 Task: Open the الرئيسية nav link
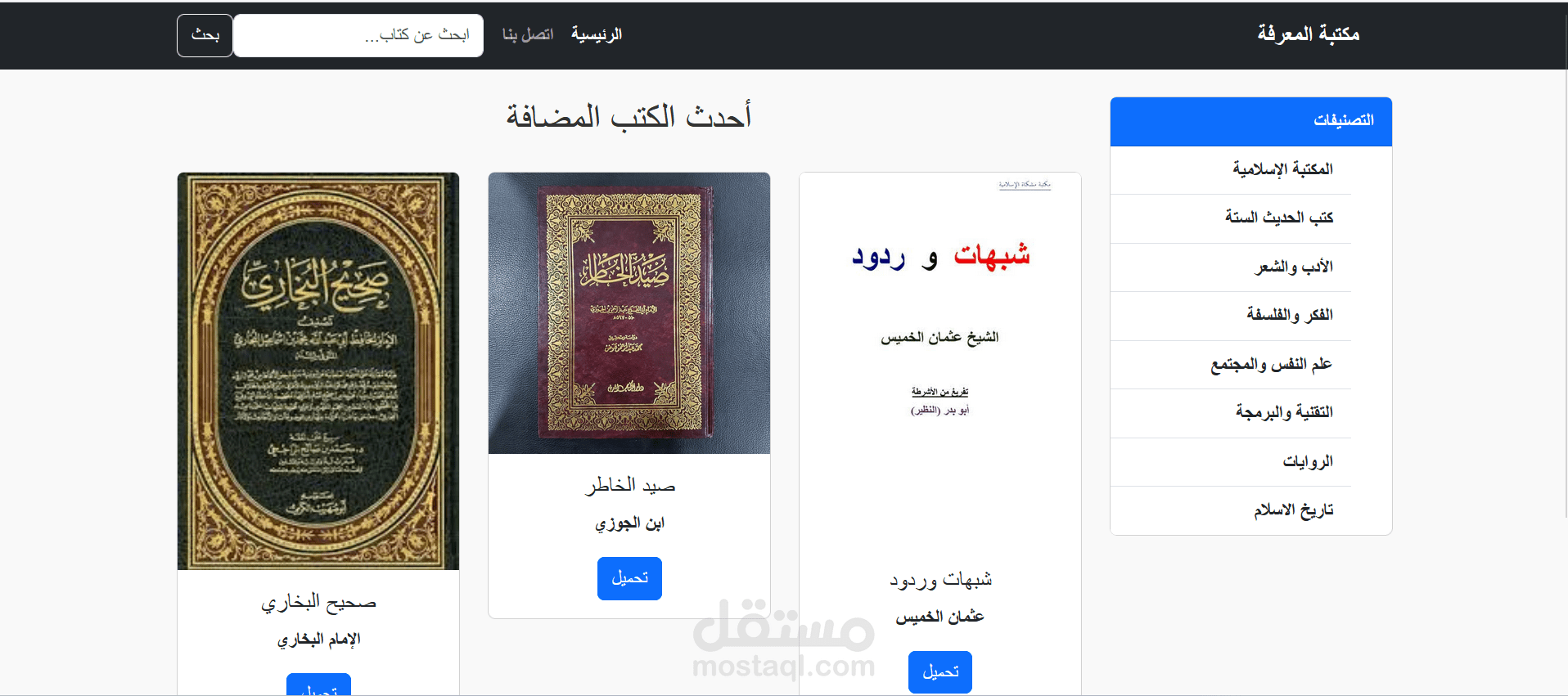(597, 34)
